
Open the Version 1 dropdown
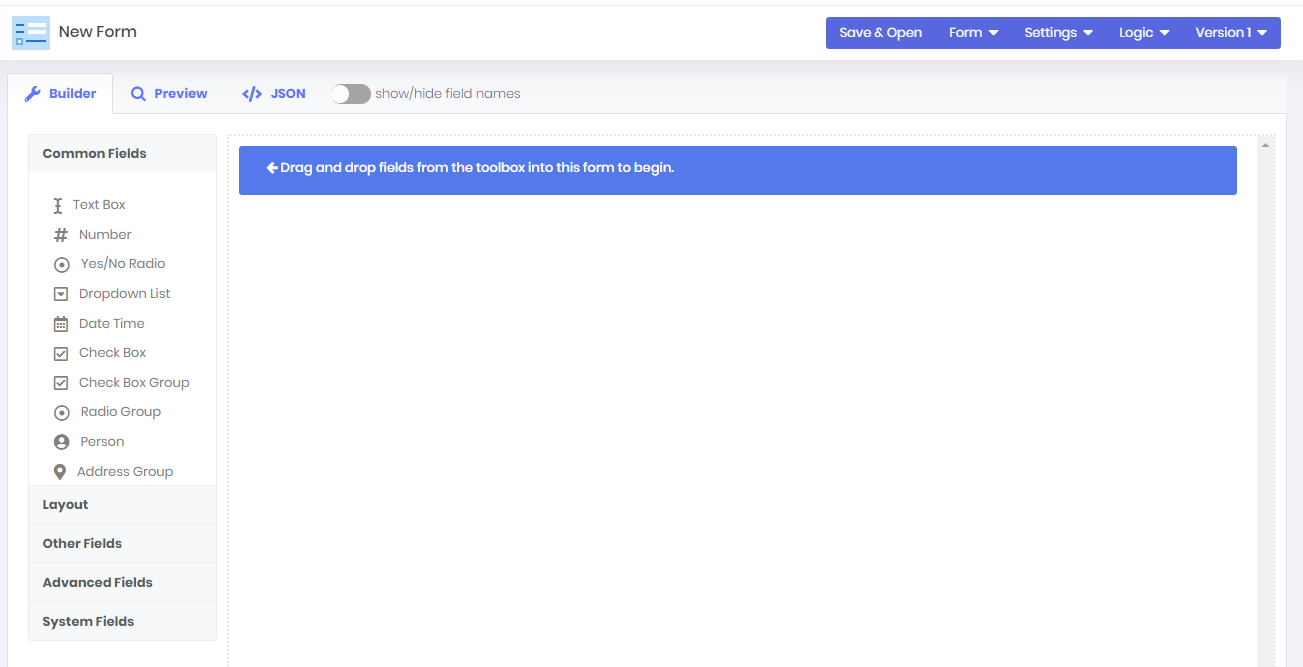1231,33
